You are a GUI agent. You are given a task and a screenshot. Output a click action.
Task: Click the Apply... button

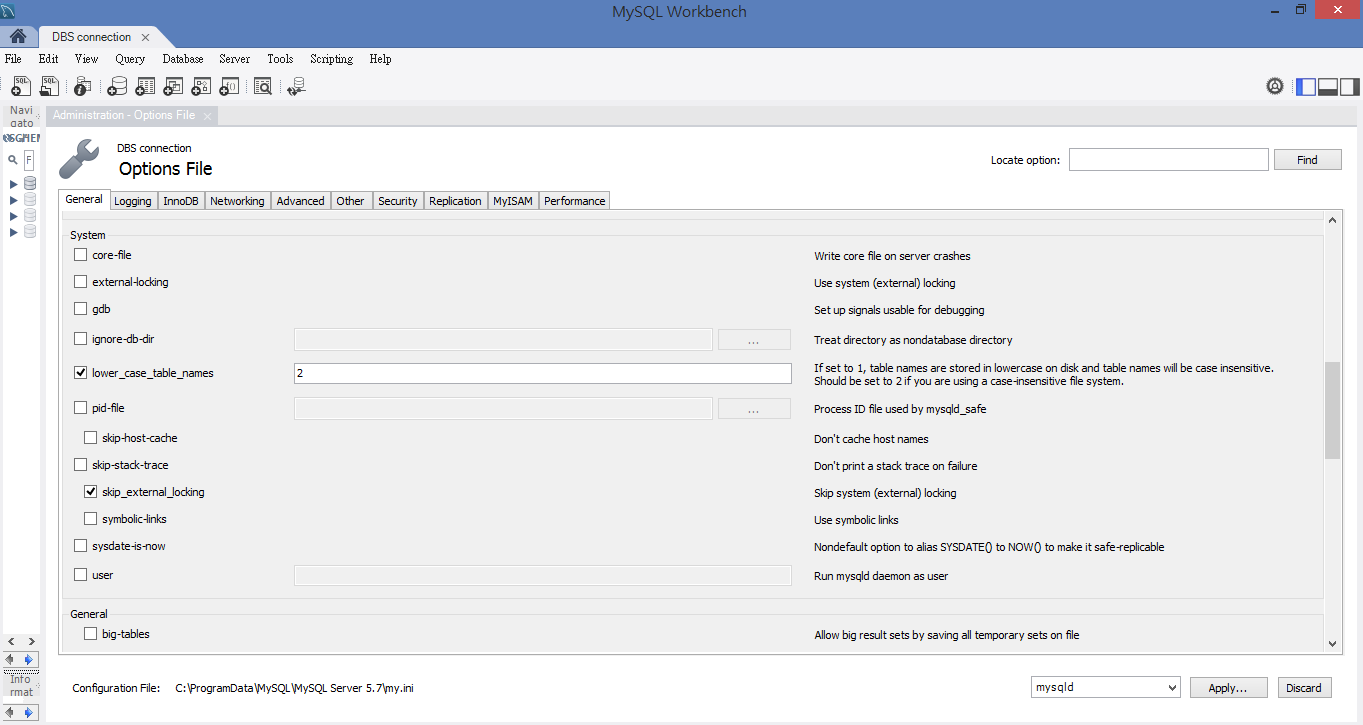[1229, 688]
